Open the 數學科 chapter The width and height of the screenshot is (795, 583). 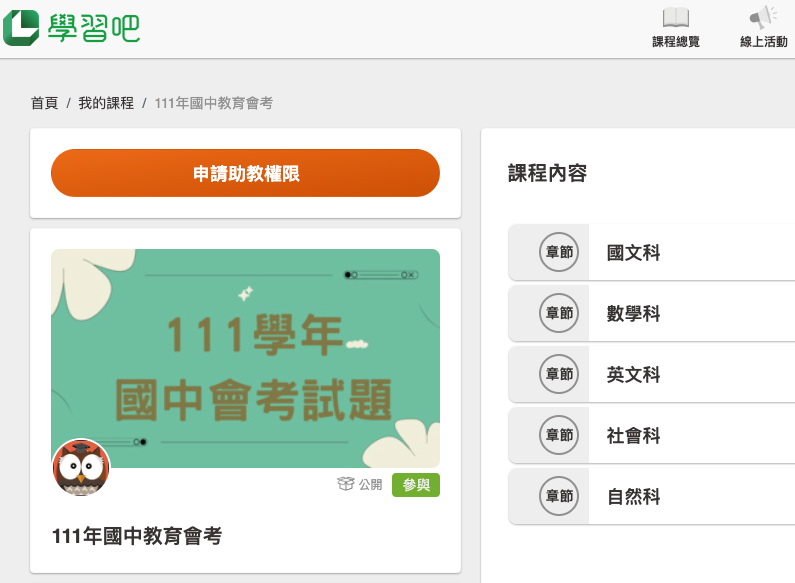tap(633, 313)
